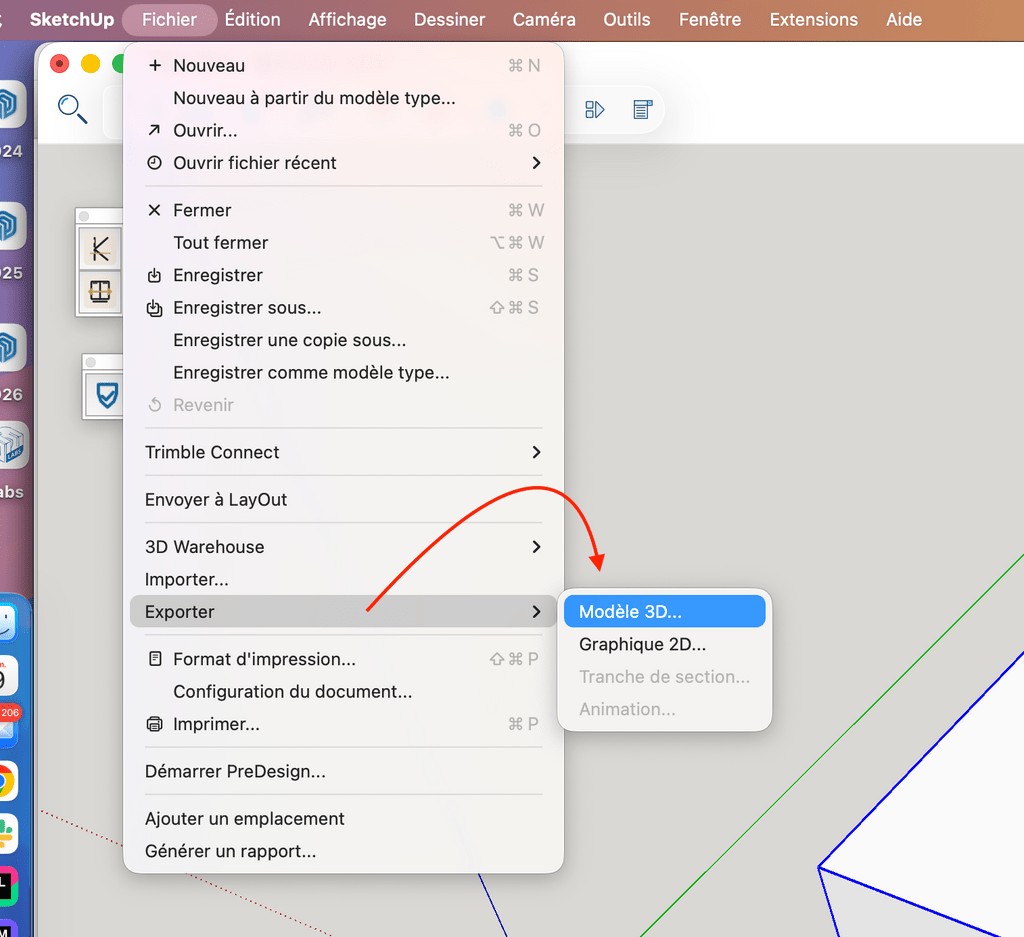Open the Aide menu
1024x937 pixels.
pyautogui.click(x=904, y=20)
